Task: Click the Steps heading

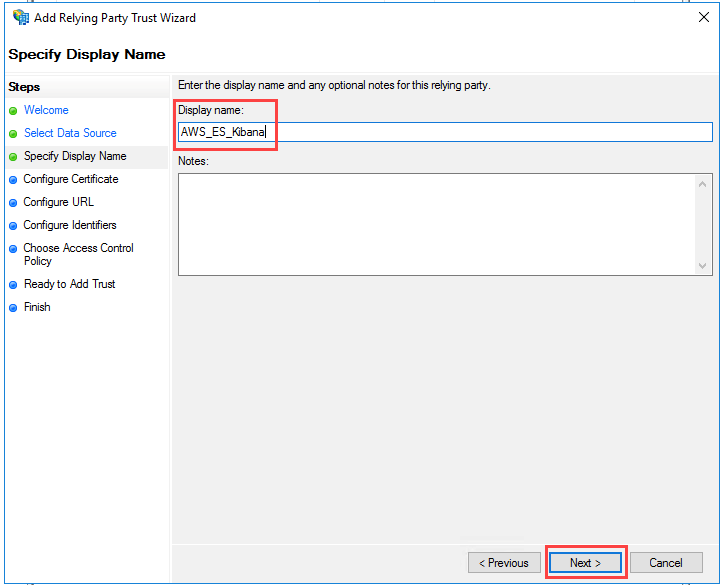Action: 24,87
